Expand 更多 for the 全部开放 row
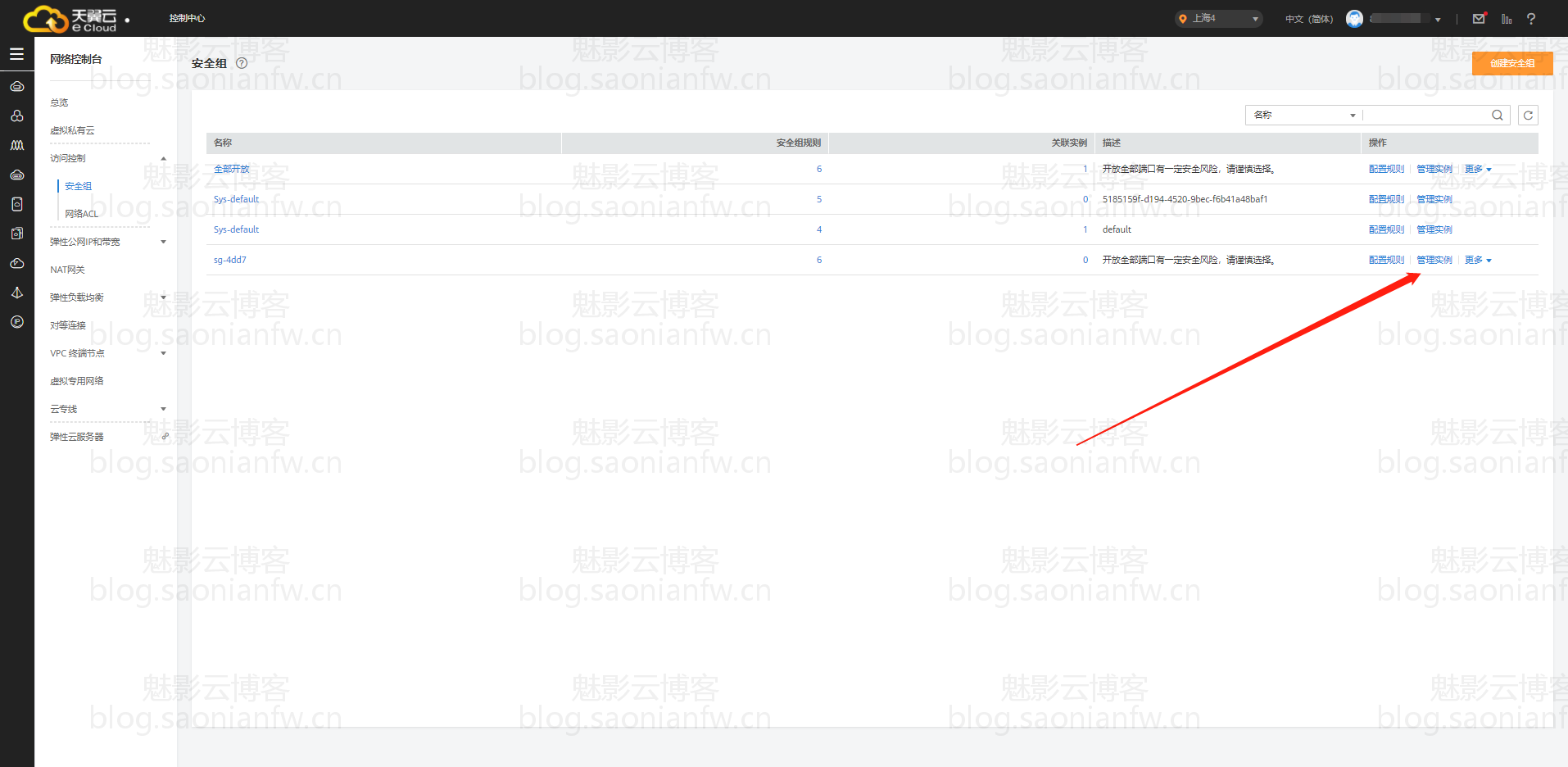The width and height of the screenshot is (1568, 767). pyautogui.click(x=1478, y=169)
